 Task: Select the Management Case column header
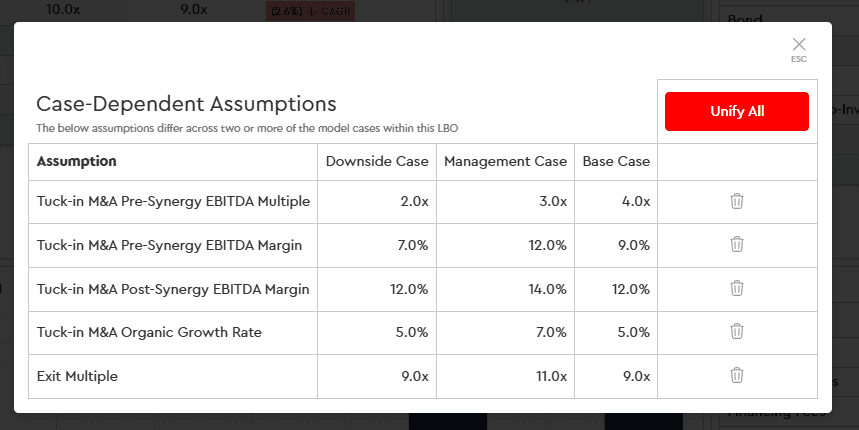click(505, 161)
